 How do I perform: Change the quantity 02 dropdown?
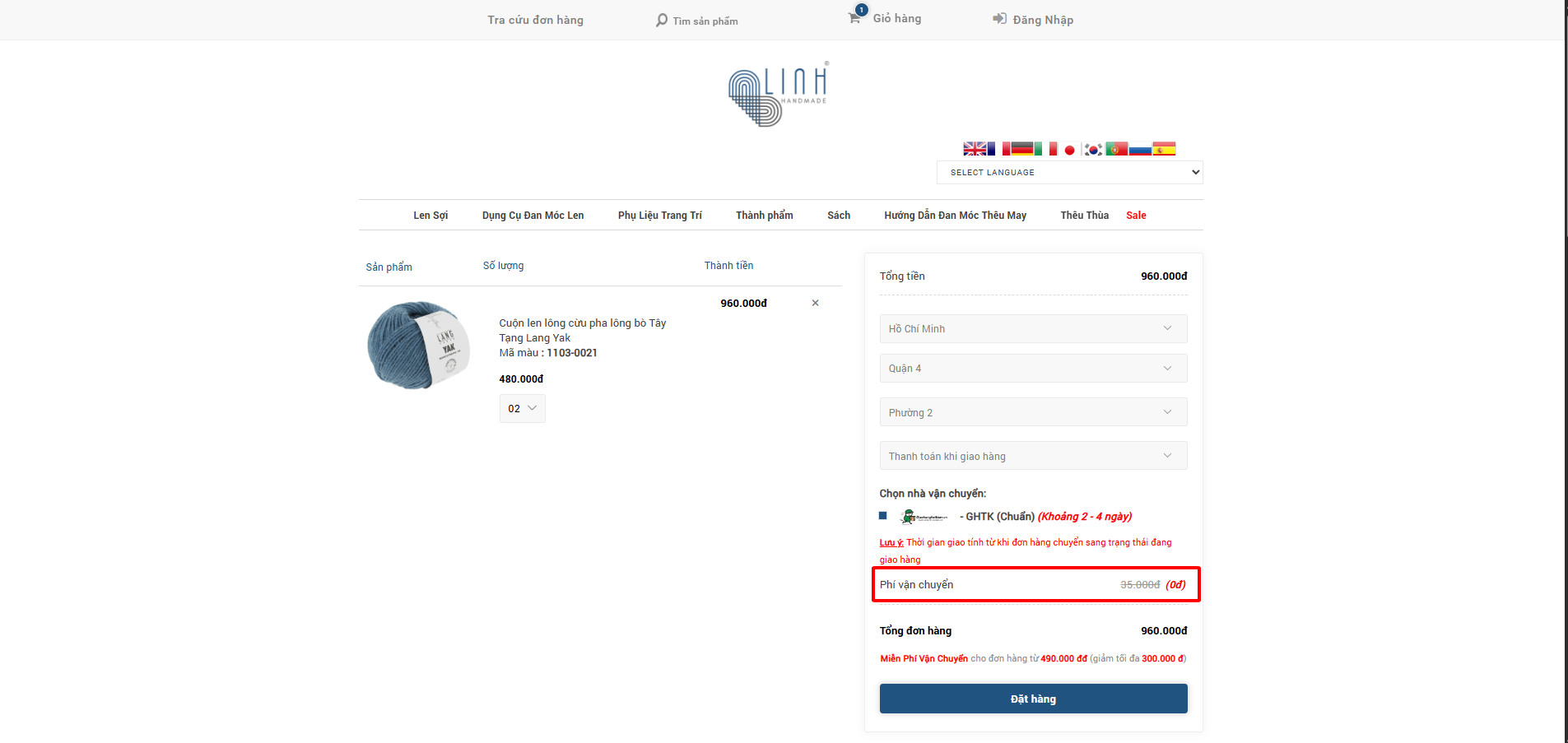coord(522,409)
